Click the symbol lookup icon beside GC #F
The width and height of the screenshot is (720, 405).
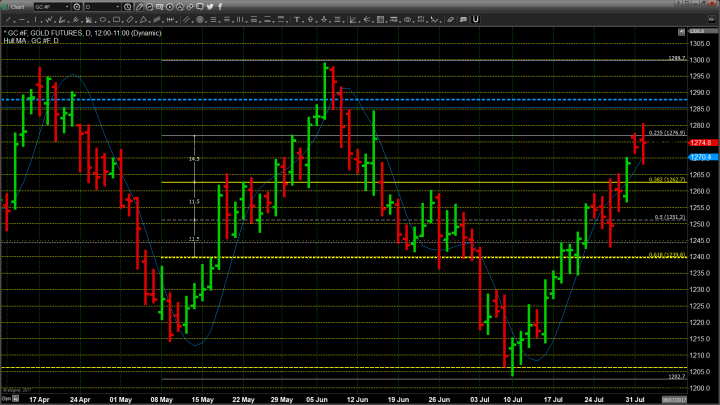[77, 7]
